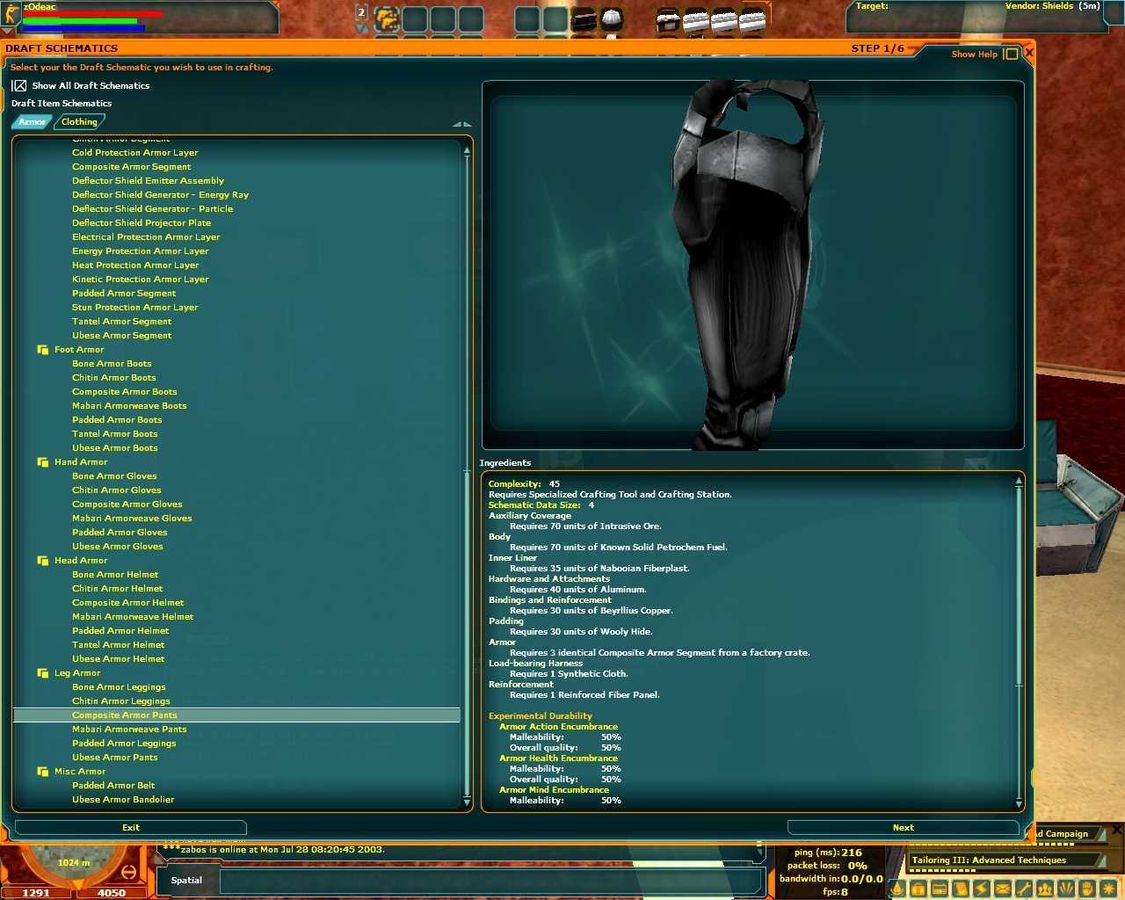Image resolution: width=1125 pixels, height=900 pixels.
Task: Click the Exit button
Action: point(130,827)
